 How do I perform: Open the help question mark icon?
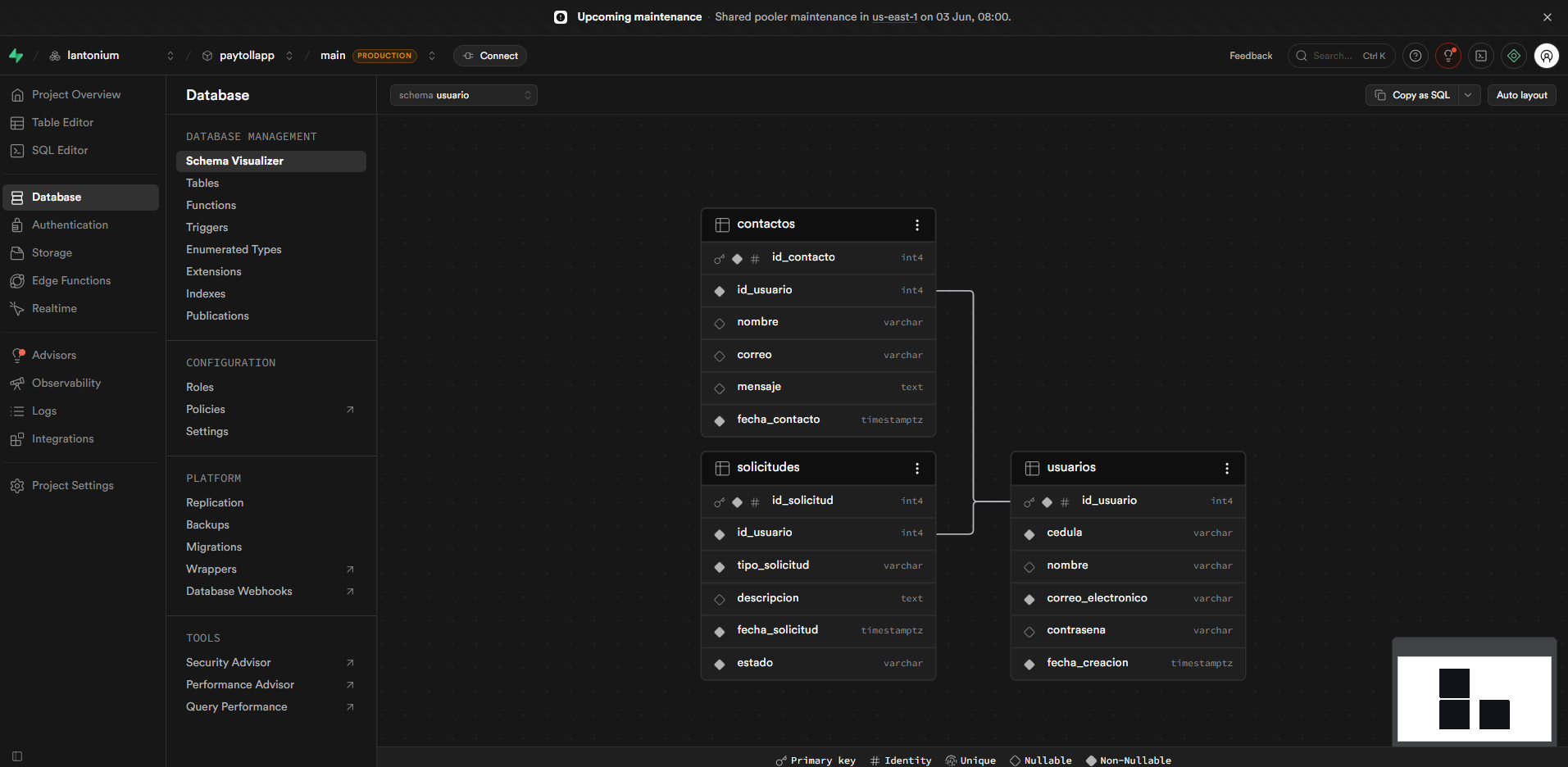[1416, 56]
